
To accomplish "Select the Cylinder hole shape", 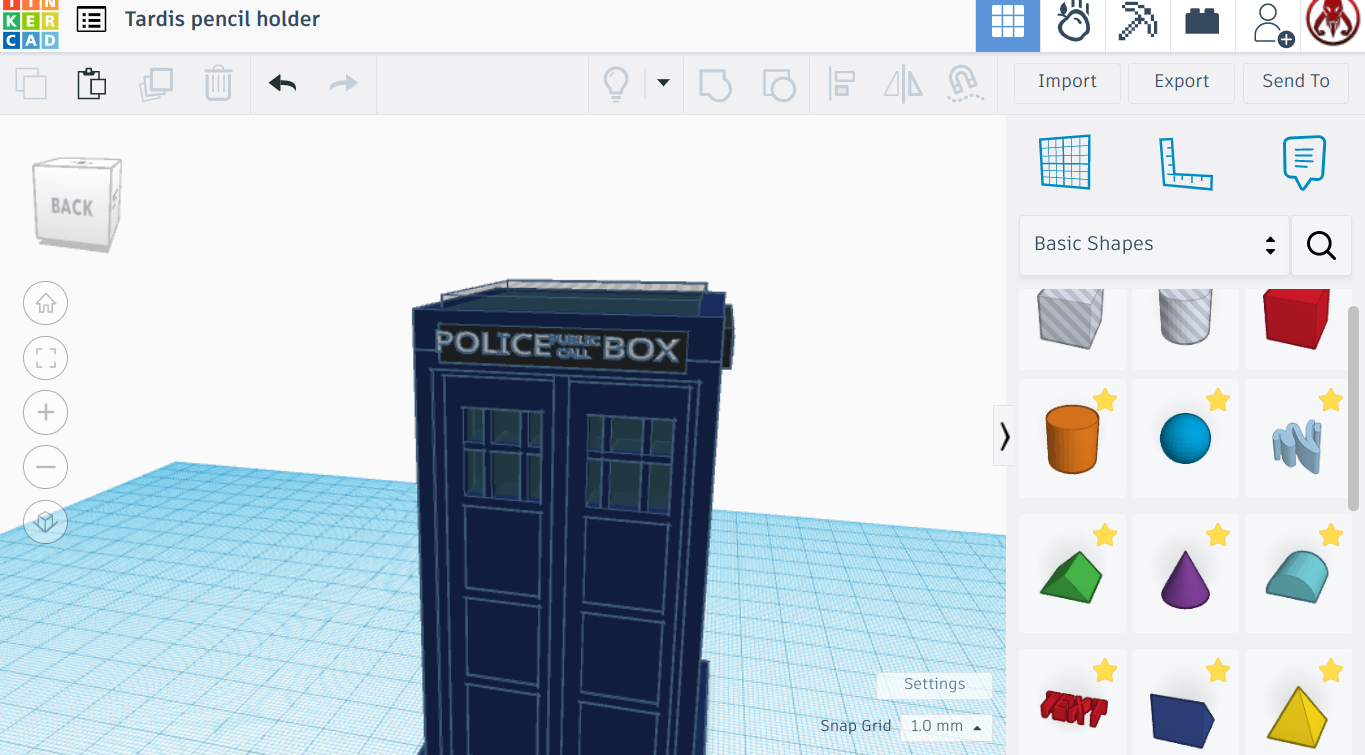I will click(x=1184, y=320).
